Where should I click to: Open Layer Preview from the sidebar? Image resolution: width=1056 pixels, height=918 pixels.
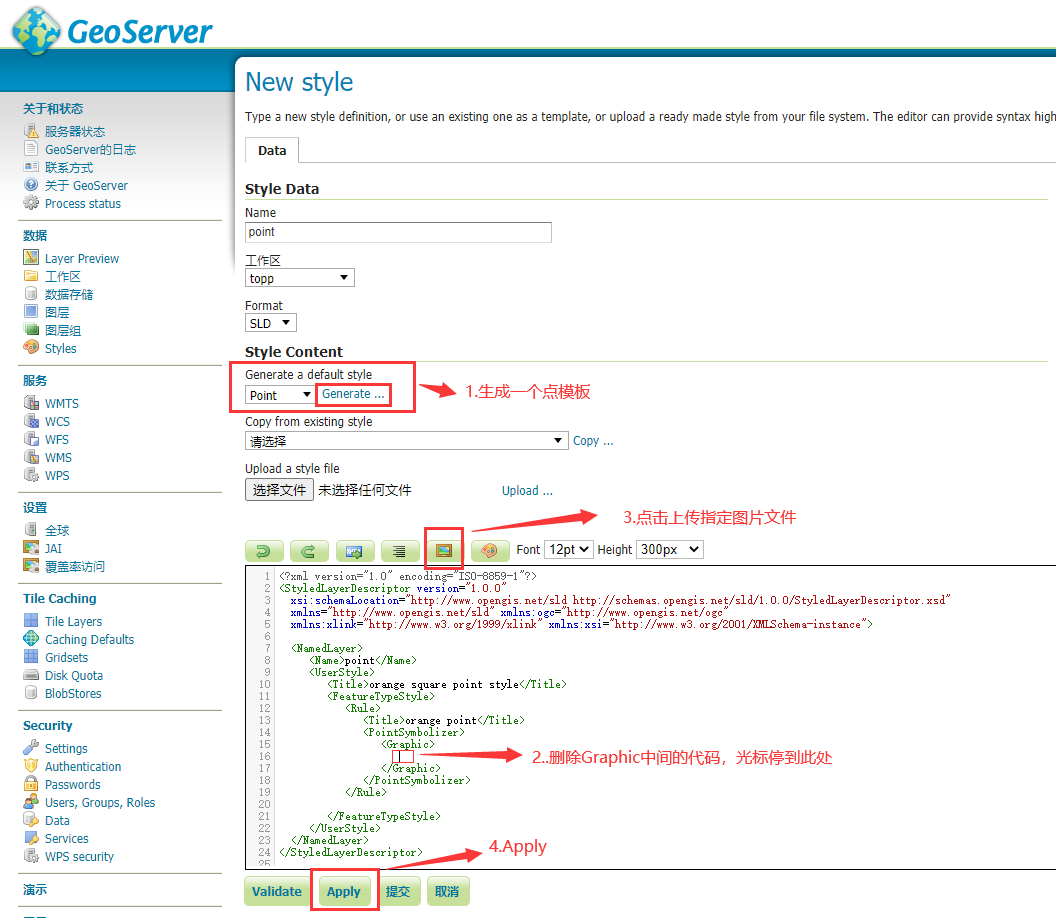pyautogui.click(x=80, y=257)
